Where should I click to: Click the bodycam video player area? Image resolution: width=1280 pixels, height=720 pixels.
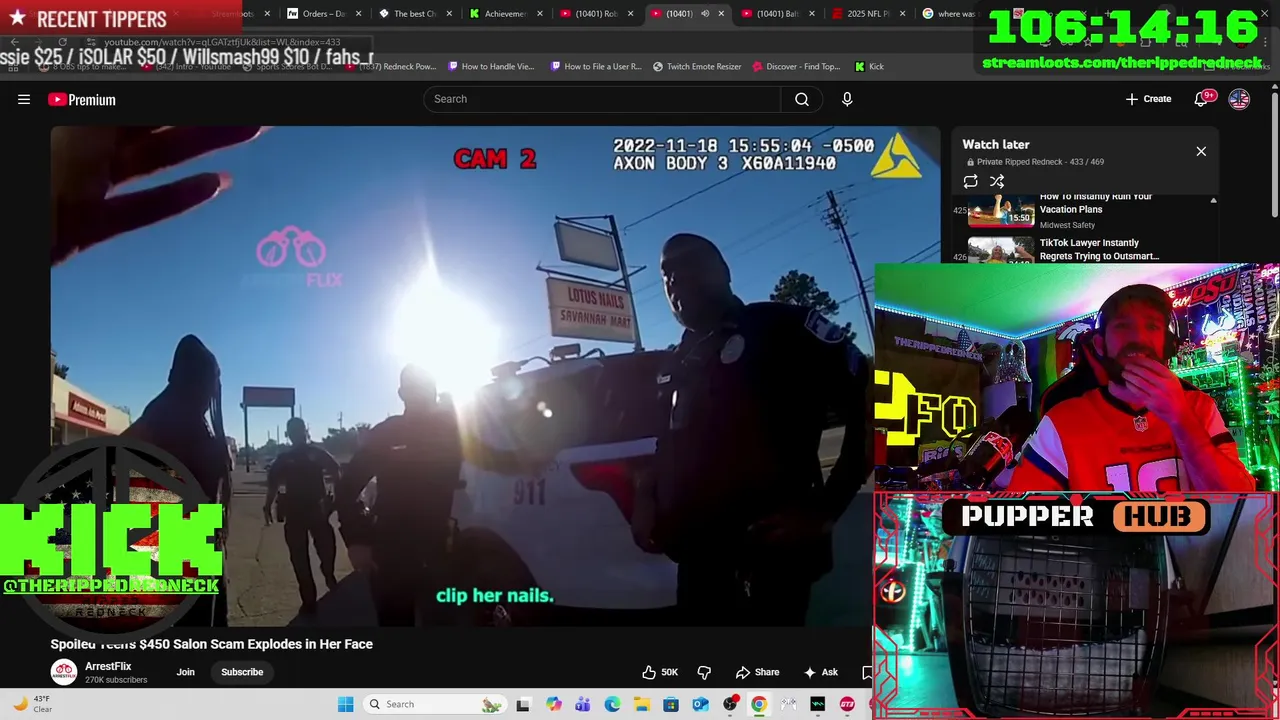coord(496,376)
